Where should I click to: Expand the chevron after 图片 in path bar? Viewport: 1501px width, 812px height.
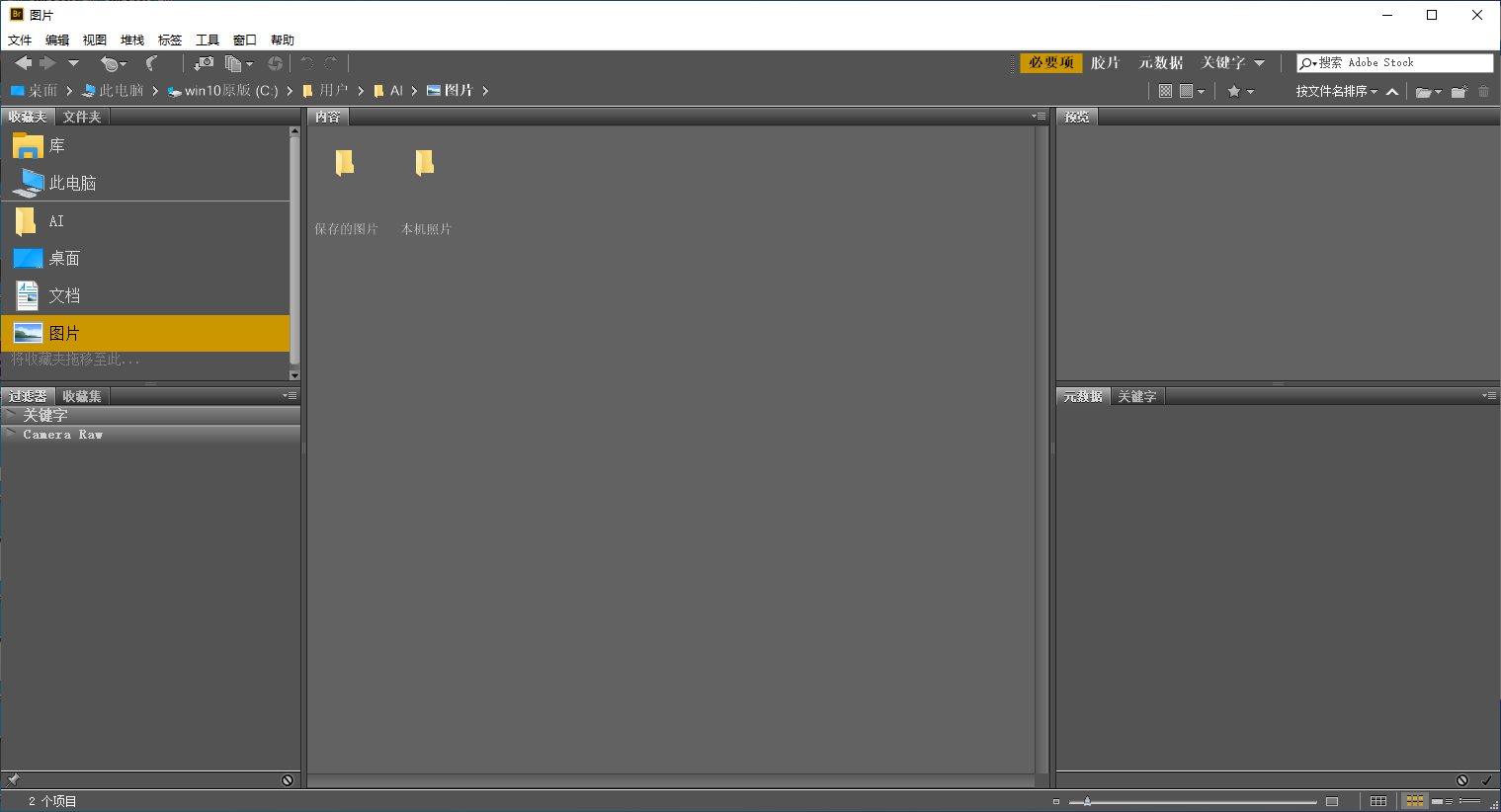[485, 91]
